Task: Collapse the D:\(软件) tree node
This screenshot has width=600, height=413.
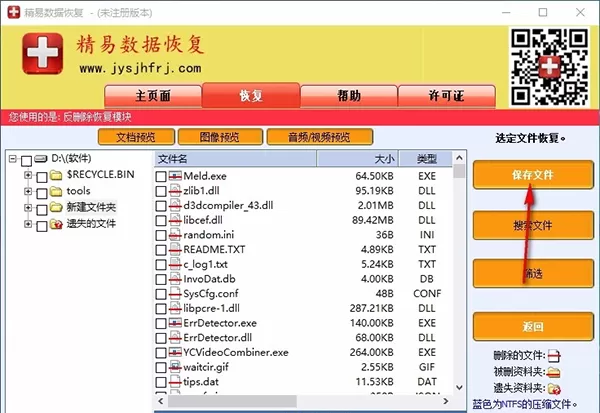Action: click(x=13, y=158)
